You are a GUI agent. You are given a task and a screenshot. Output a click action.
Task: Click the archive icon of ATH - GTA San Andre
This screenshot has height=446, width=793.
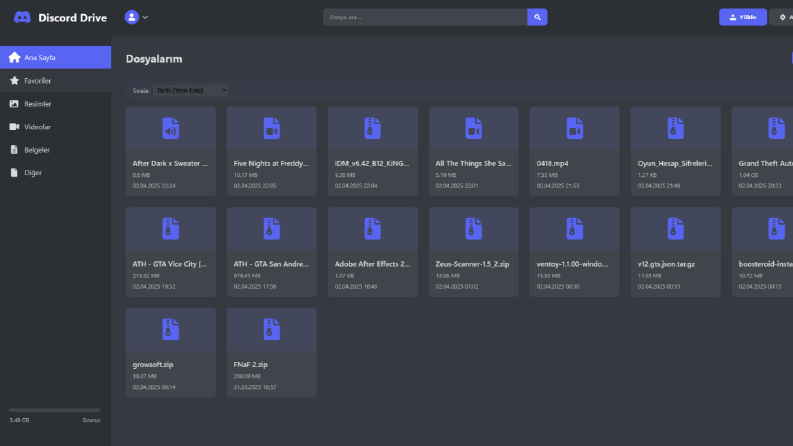pyautogui.click(x=272, y=229)
